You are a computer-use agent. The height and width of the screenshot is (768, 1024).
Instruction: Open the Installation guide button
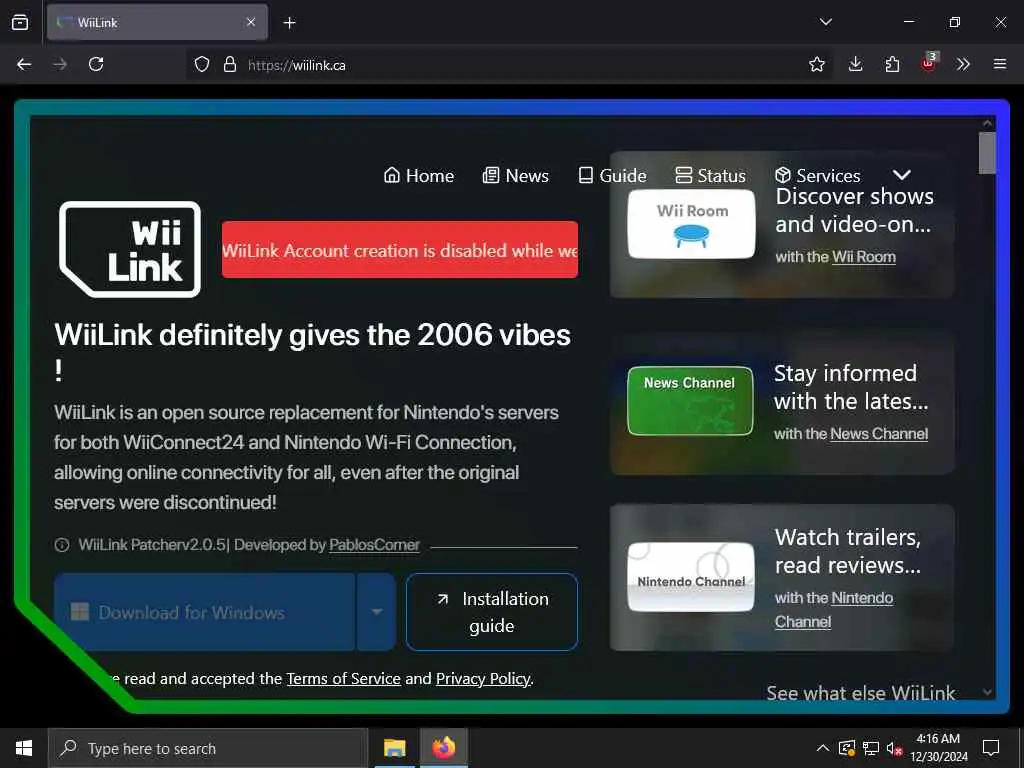[x=492, y=612]
